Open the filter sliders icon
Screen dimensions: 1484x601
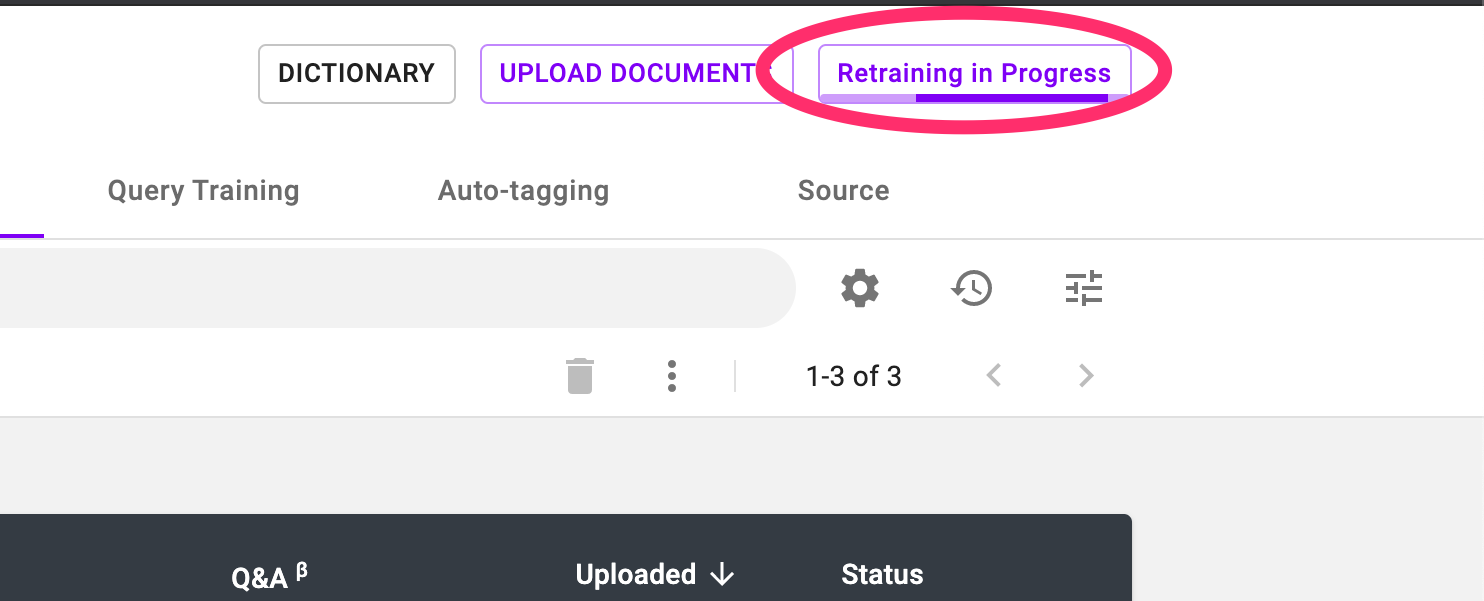[1083, 289]
